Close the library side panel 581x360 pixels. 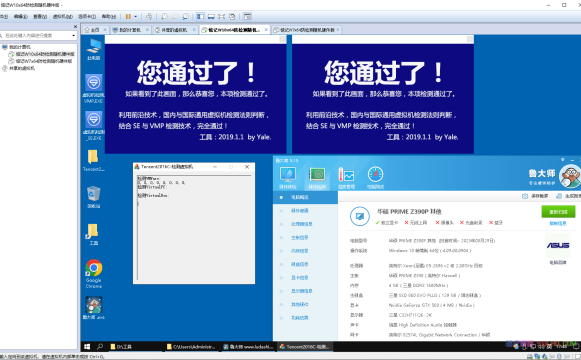click(x=75, y=26)
